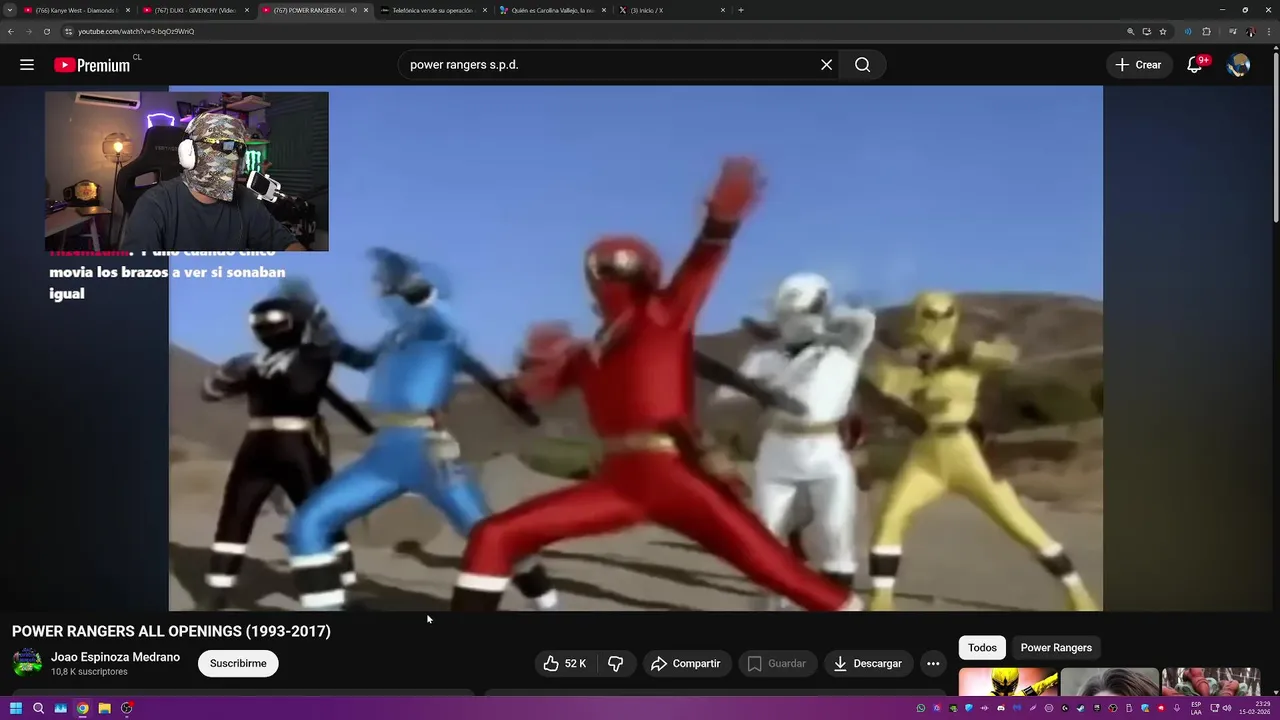1280x720 pixels.
Task: Click the YouTube Premium logo
Action: click(92, 65)
